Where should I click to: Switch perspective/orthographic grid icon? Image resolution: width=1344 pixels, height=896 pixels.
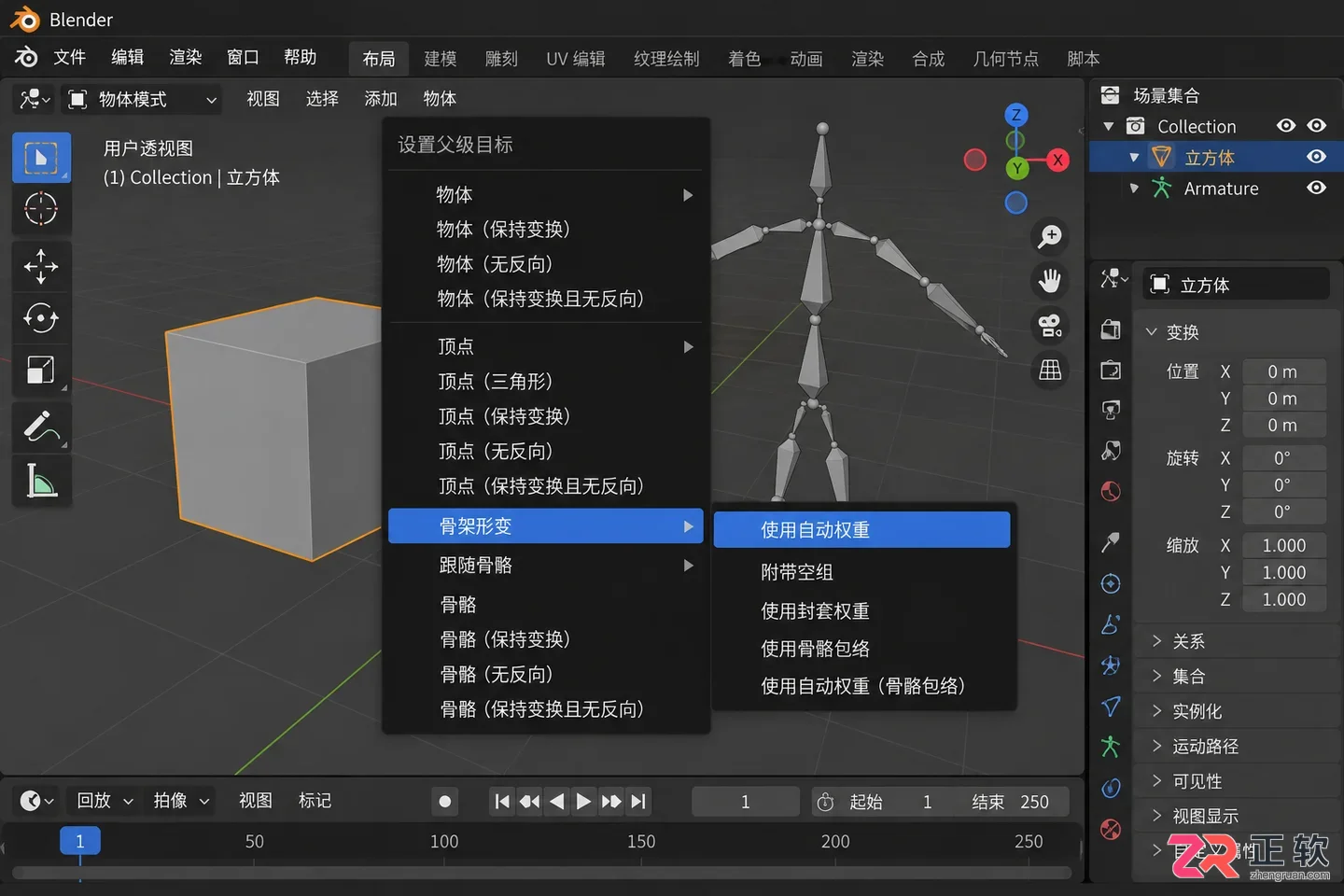[1050, 371]
